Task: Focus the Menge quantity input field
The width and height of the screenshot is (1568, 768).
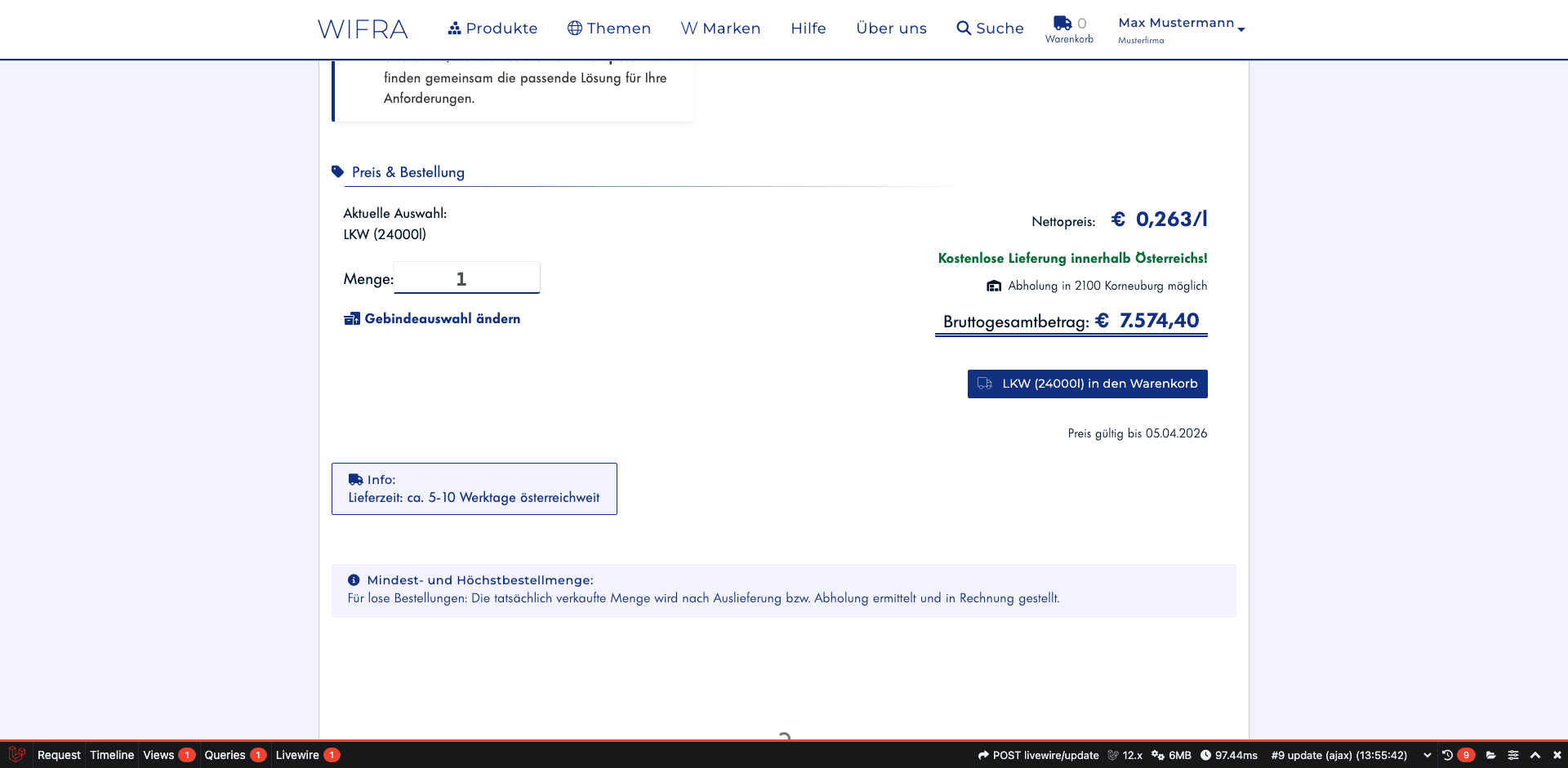Action: click(466, 278)
